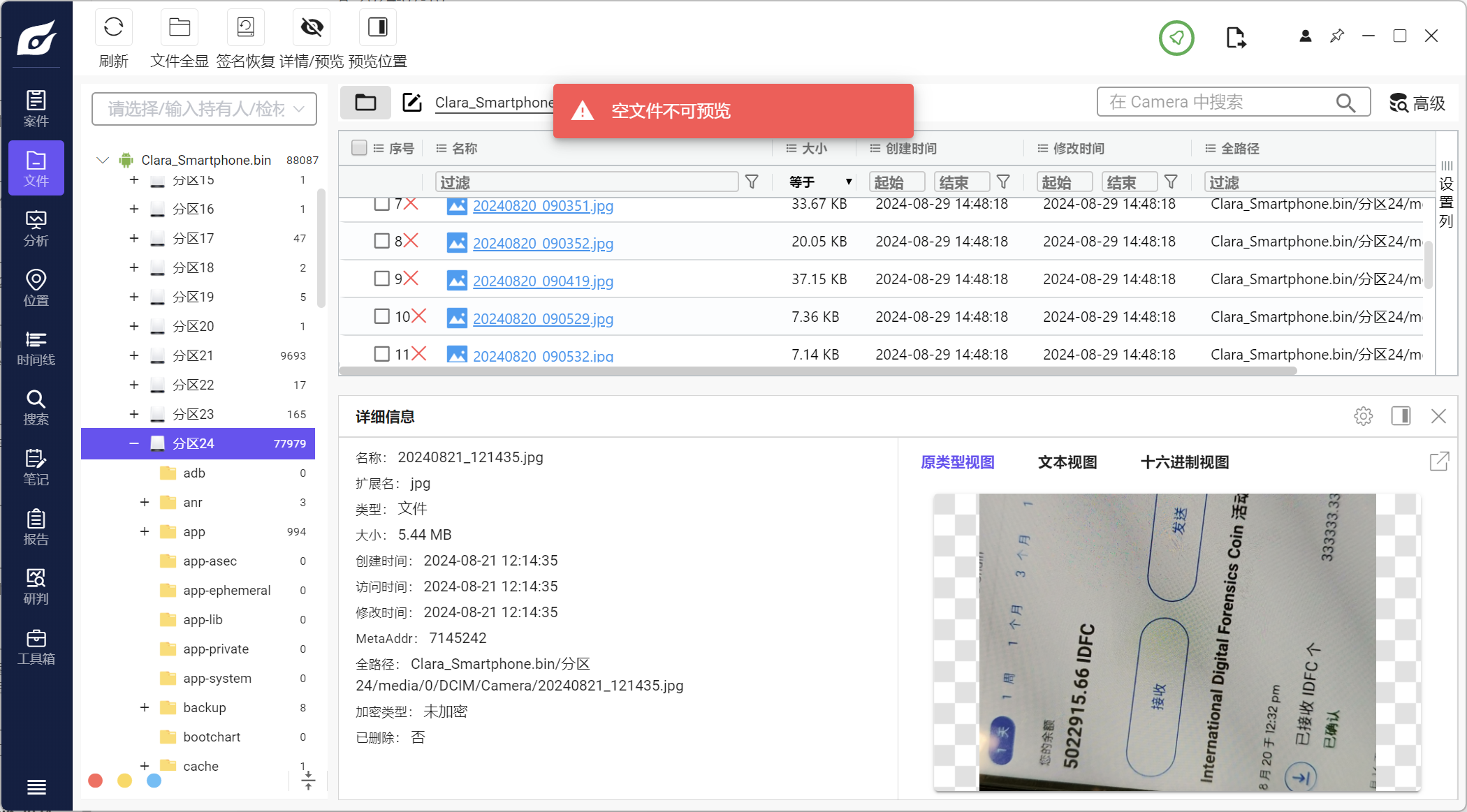The height and width of the screenshot is (812, 1467).
Task: Switch to 文本视图 tab
Action: pyautogui.click(x=1067, y=462)
